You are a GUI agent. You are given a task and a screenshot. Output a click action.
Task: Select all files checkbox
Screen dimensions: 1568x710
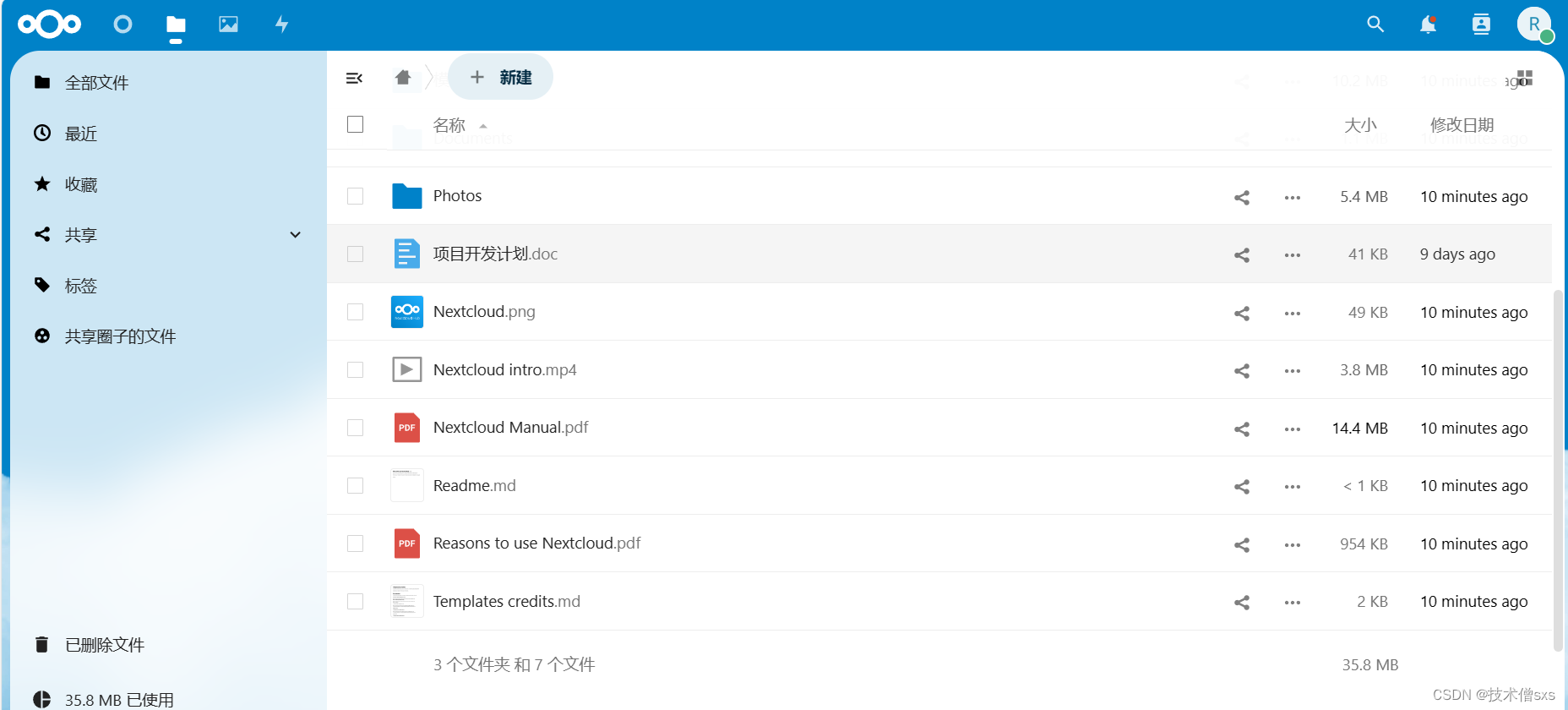(x=356, y=124)
